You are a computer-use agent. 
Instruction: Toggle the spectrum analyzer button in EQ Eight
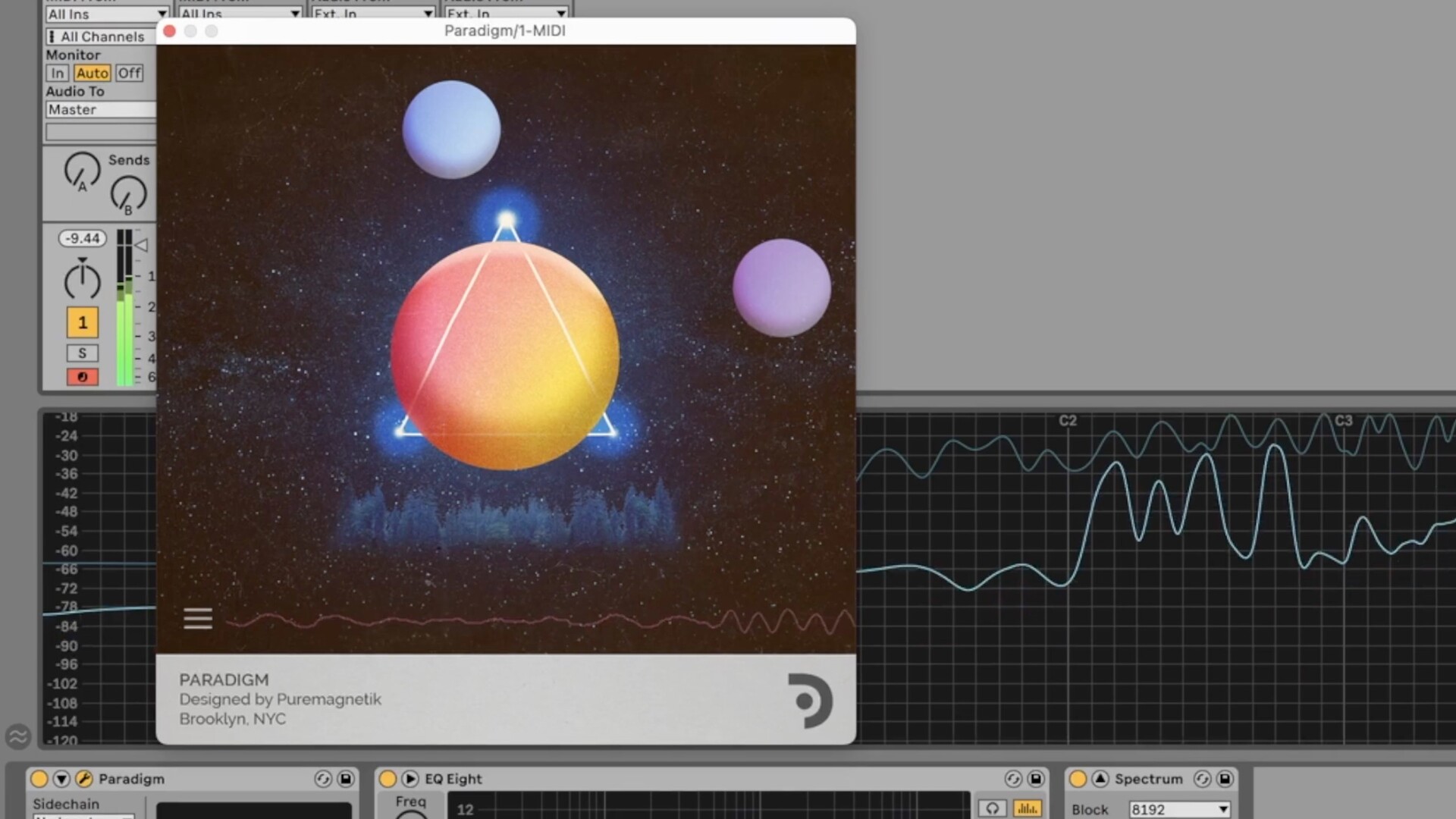(x=1028, y=808)
